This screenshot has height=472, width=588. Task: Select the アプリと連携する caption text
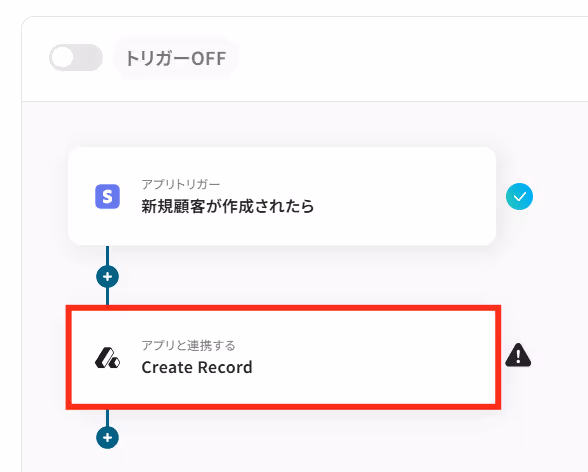(188, 345)
